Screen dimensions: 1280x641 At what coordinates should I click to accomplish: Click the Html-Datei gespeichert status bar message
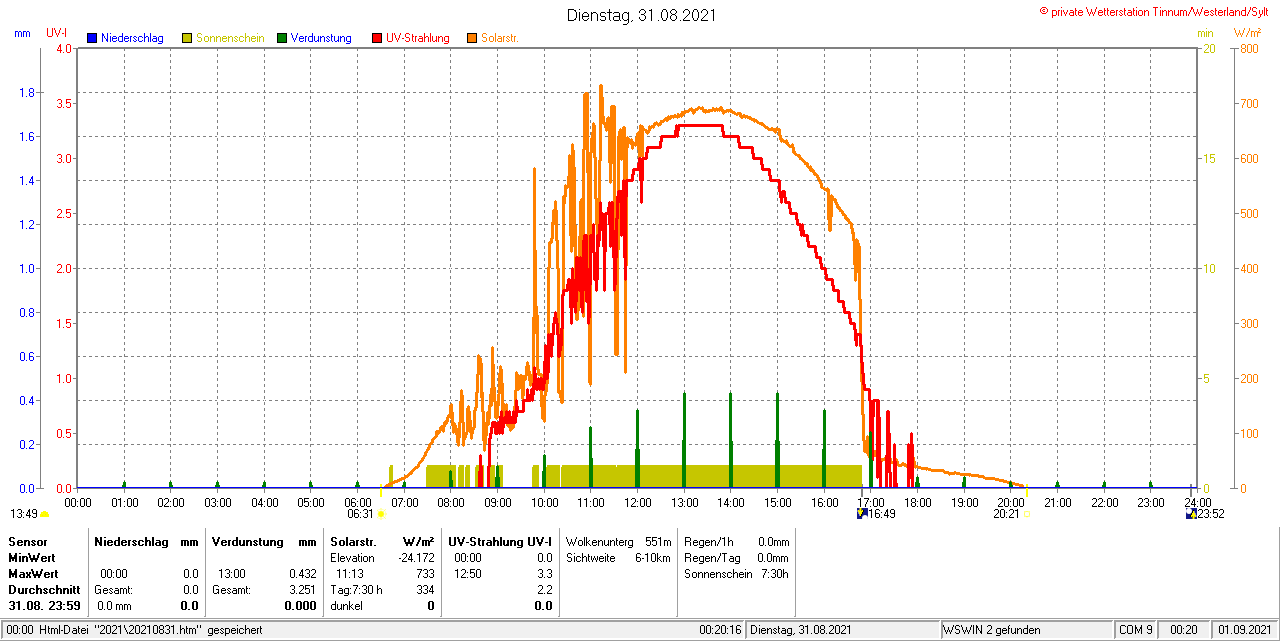click(134, 630)
